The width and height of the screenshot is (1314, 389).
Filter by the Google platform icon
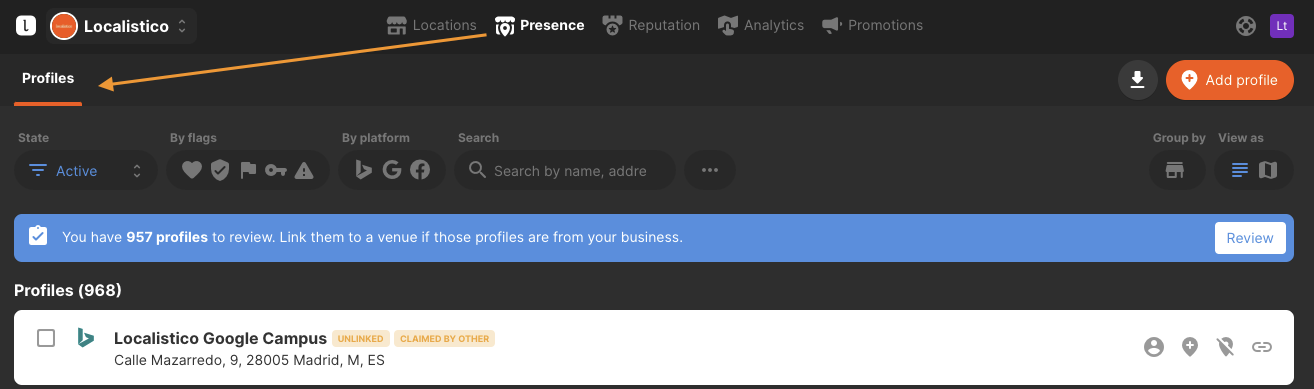(x=392, y=171)
